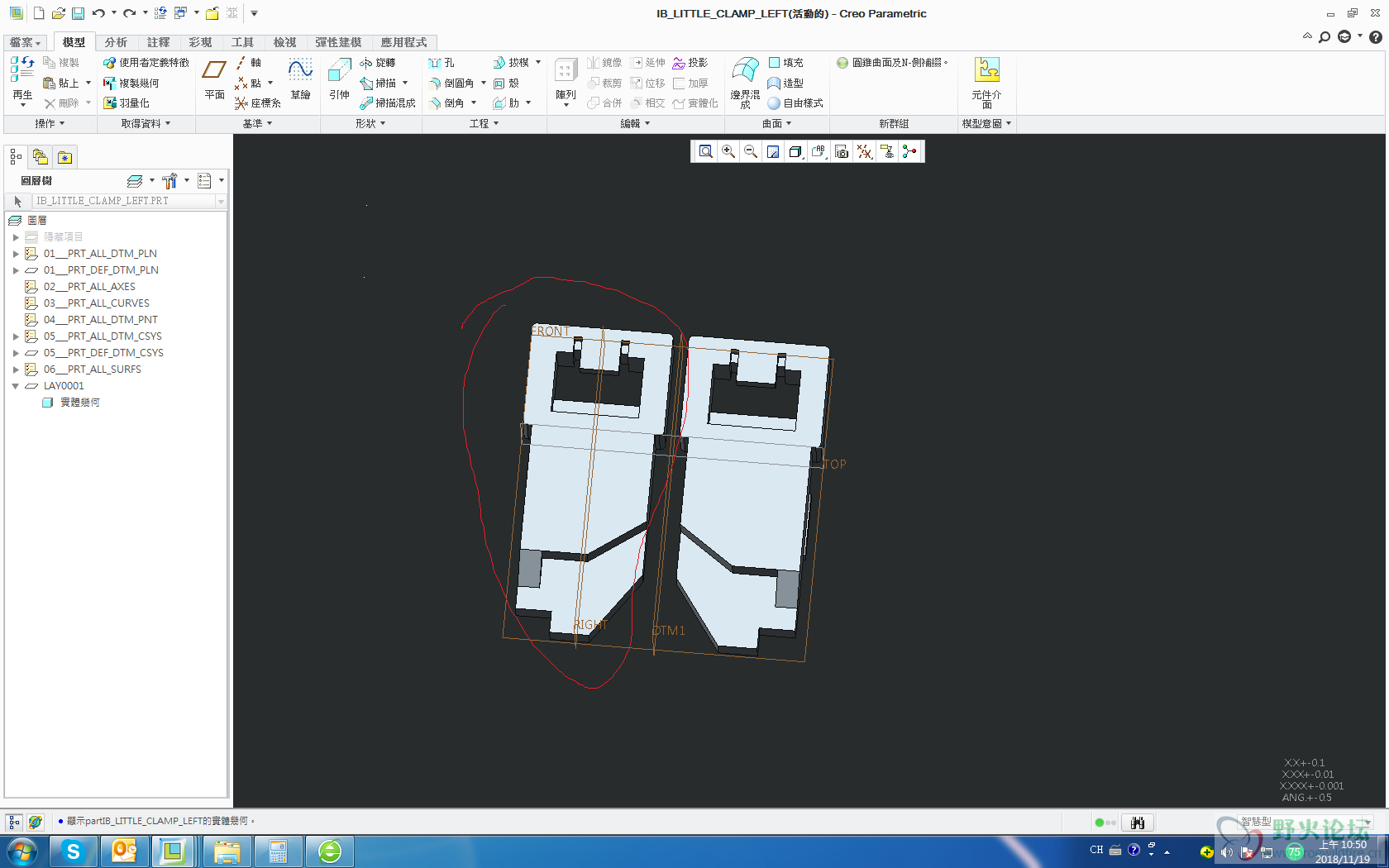Image resolution: width=1389 pixels, height=868 pixels.
Task: Click the 孔 (Hole) tool
Action: 442,63
